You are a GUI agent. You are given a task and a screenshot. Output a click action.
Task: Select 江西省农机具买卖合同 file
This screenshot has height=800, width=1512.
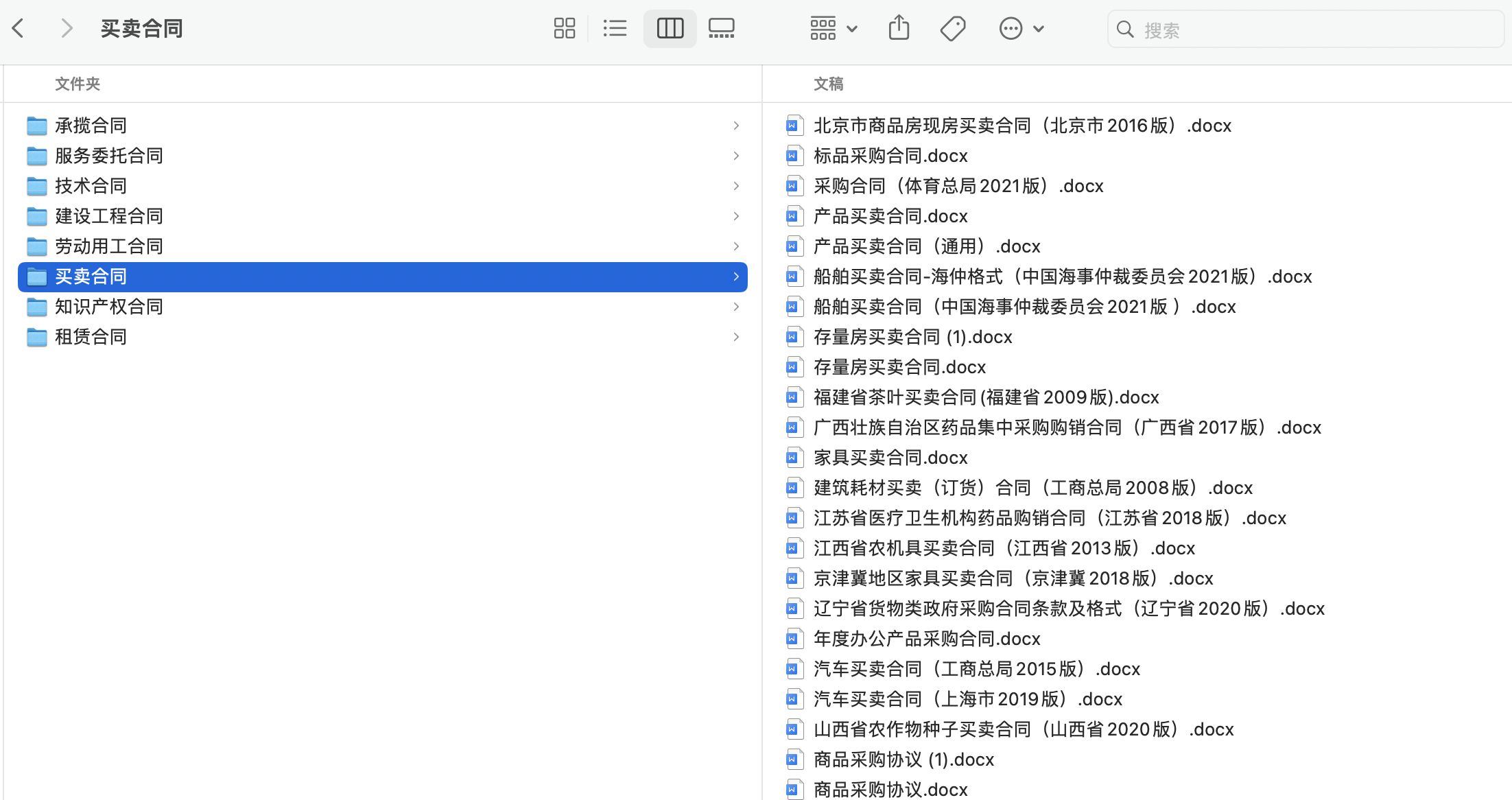(1004, 548)
